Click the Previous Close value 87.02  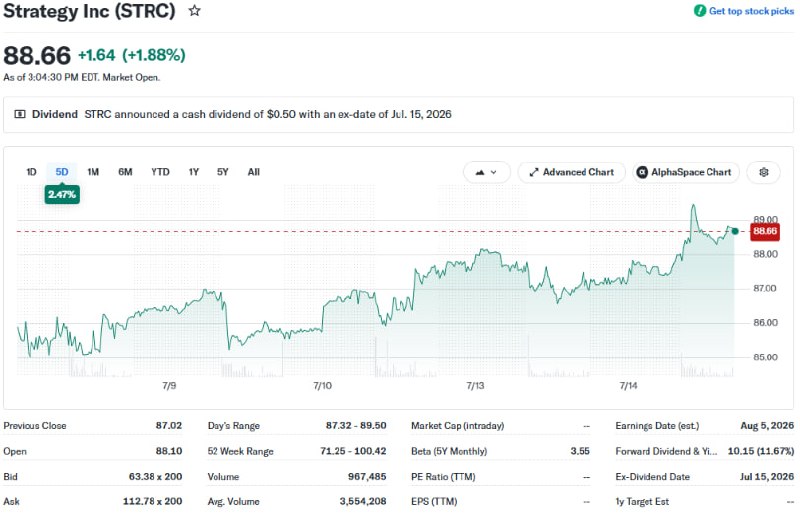point(169,426)
